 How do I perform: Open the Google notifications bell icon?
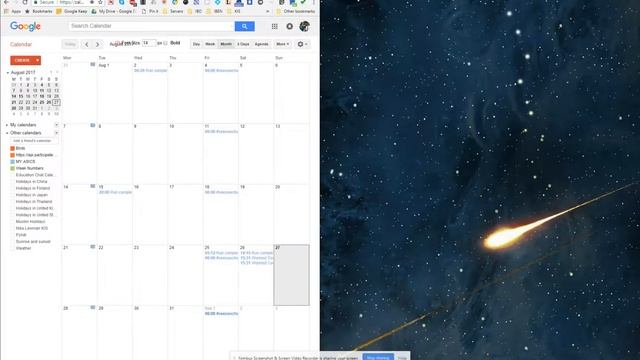(x=289, y=26)
